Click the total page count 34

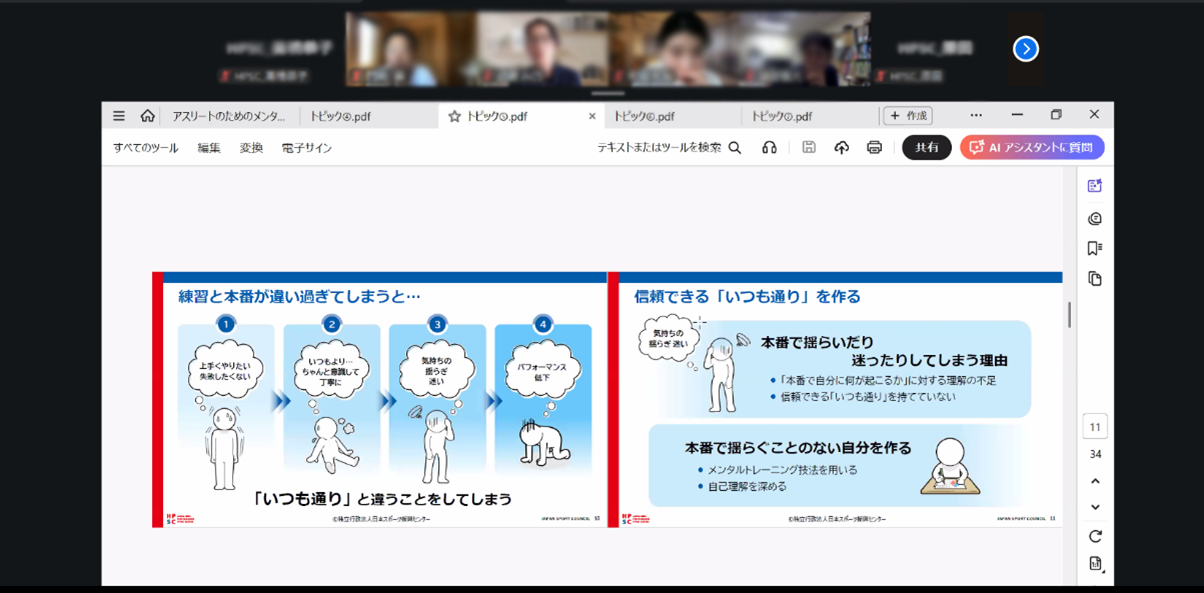click(1095, 454)
